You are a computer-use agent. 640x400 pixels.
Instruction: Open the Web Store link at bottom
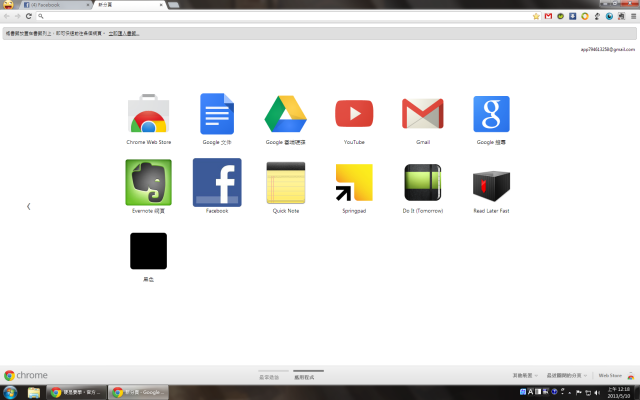pos(616,376)
